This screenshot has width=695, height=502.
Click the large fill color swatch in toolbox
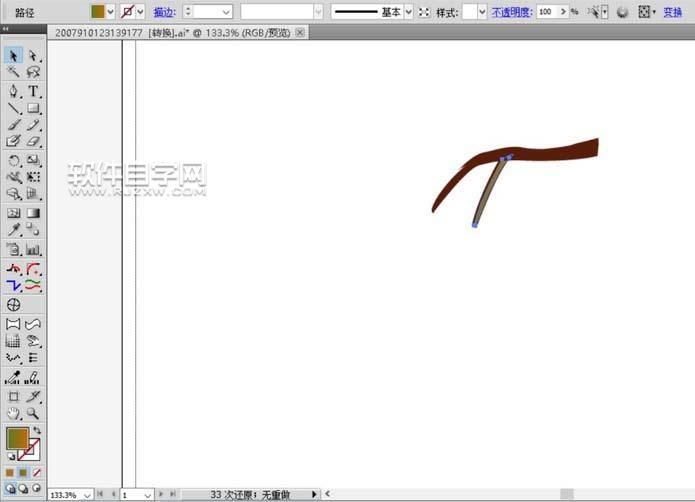pos(17,438)
